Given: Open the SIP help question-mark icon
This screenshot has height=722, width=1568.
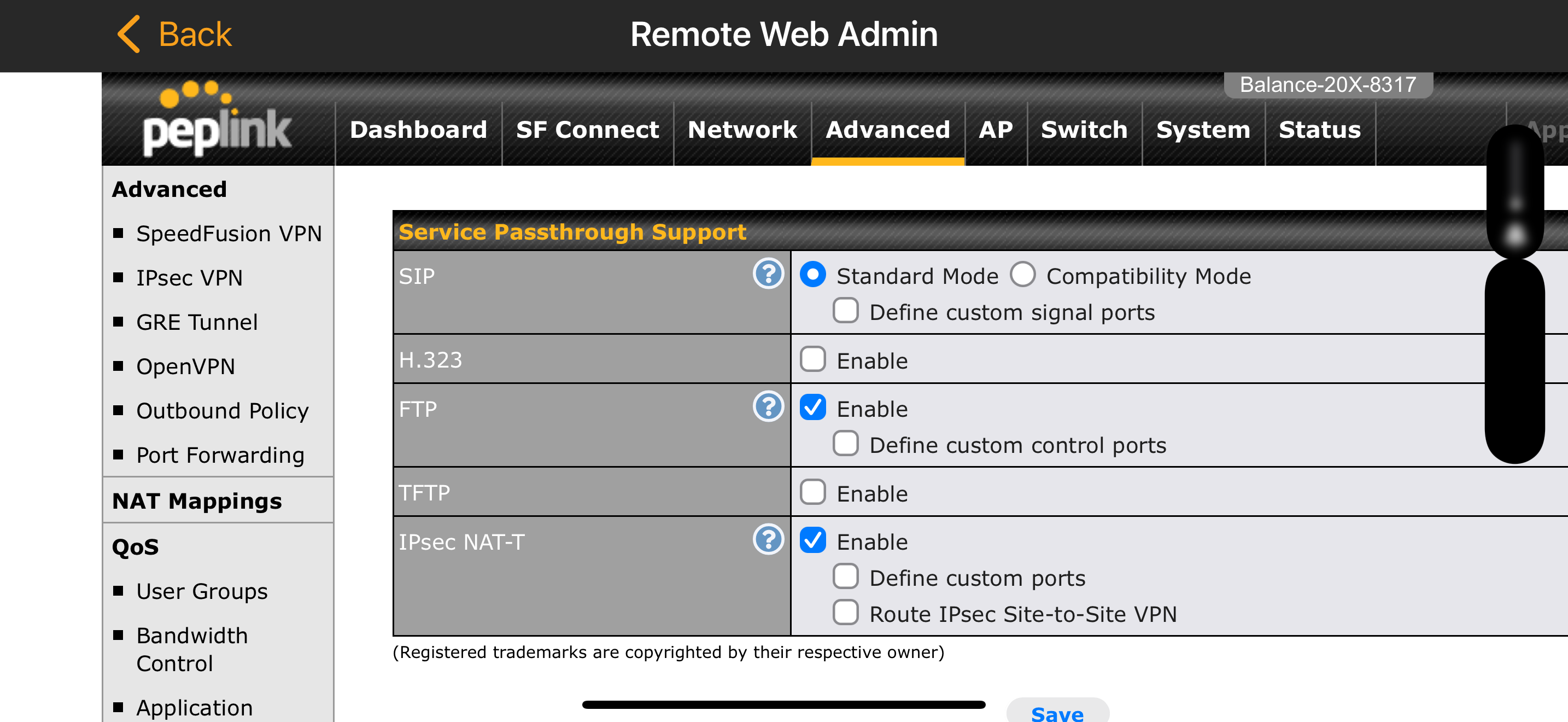Looking at the screenshot, I should tap(768, 274).
